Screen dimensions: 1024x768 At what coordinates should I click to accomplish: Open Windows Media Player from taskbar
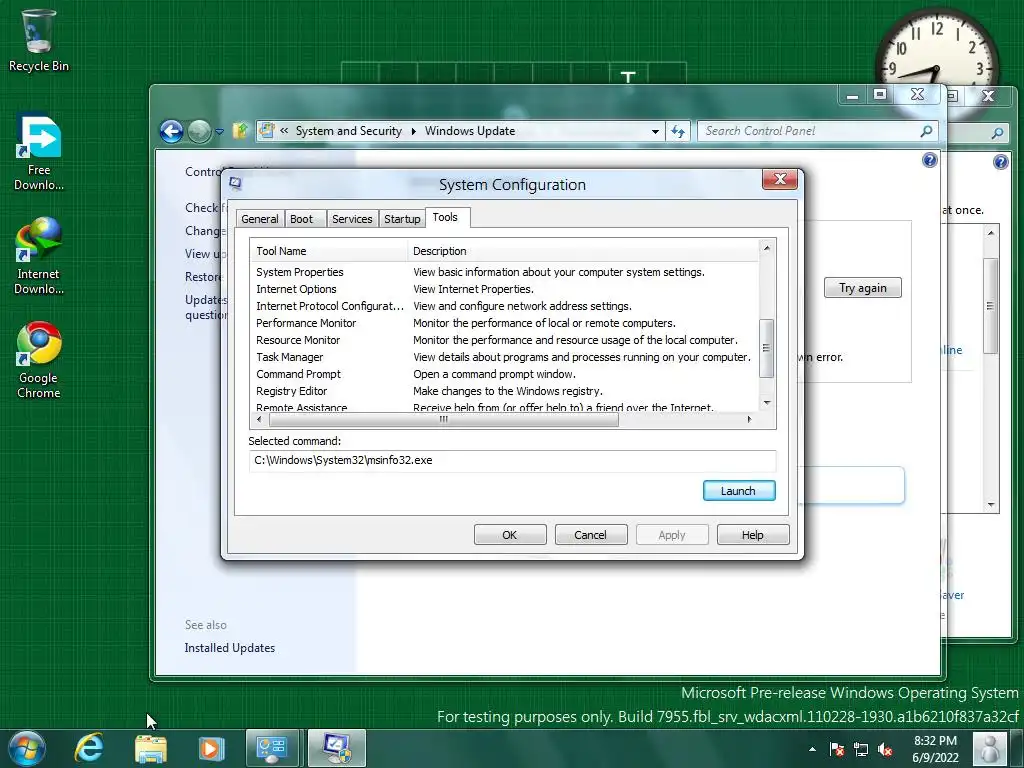[x=210, y=748]
